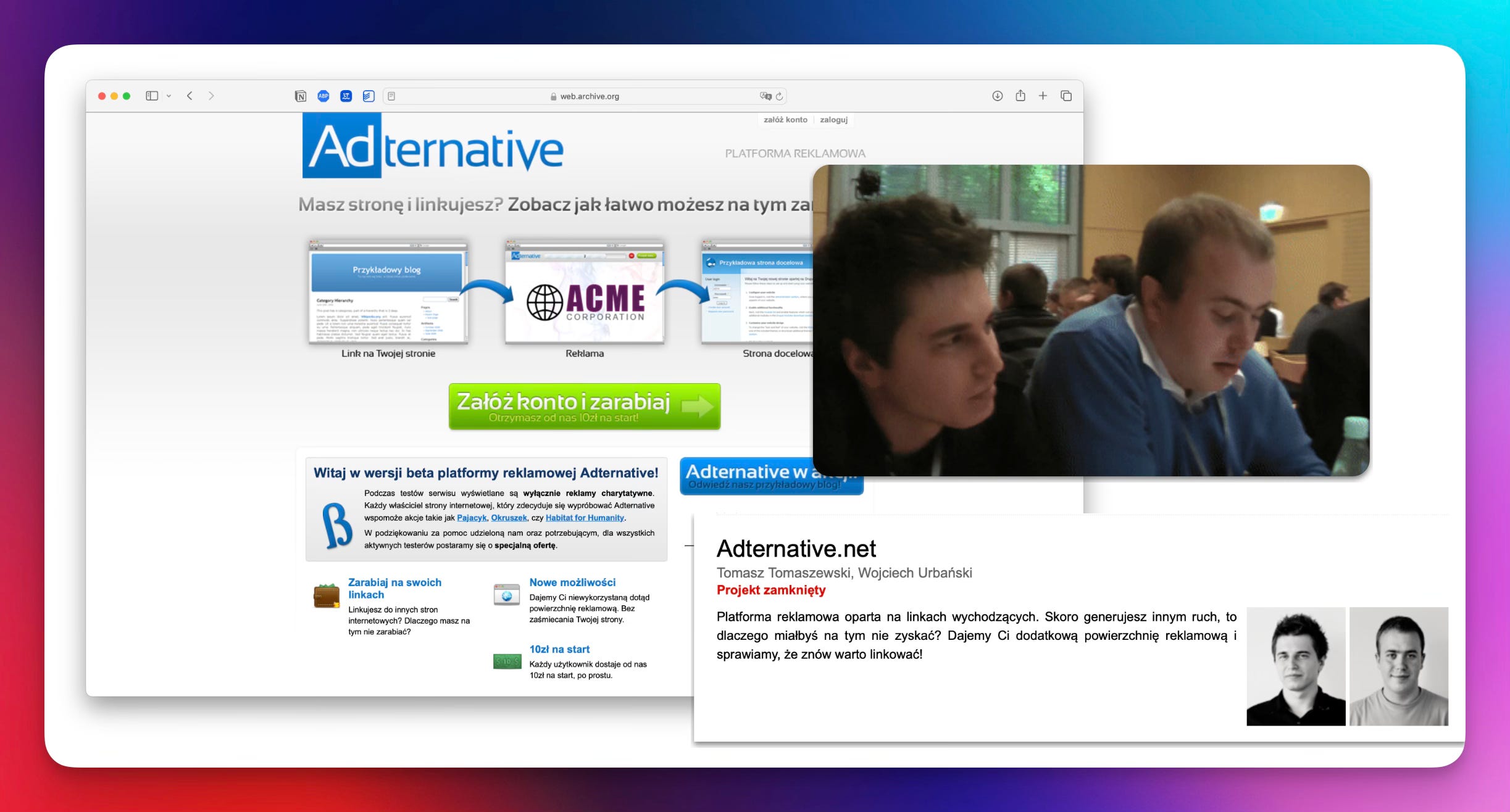
Task: Show the tab overview icon
Action: coord(1066,96)
